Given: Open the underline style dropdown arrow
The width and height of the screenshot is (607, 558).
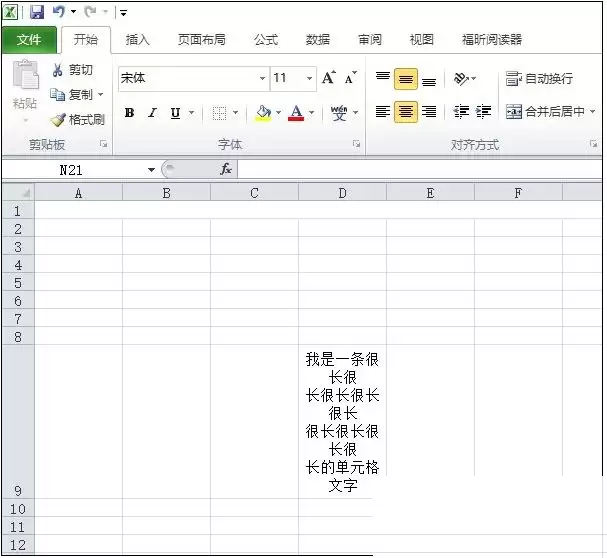Looking at the screenshot, I should (192, 113).
